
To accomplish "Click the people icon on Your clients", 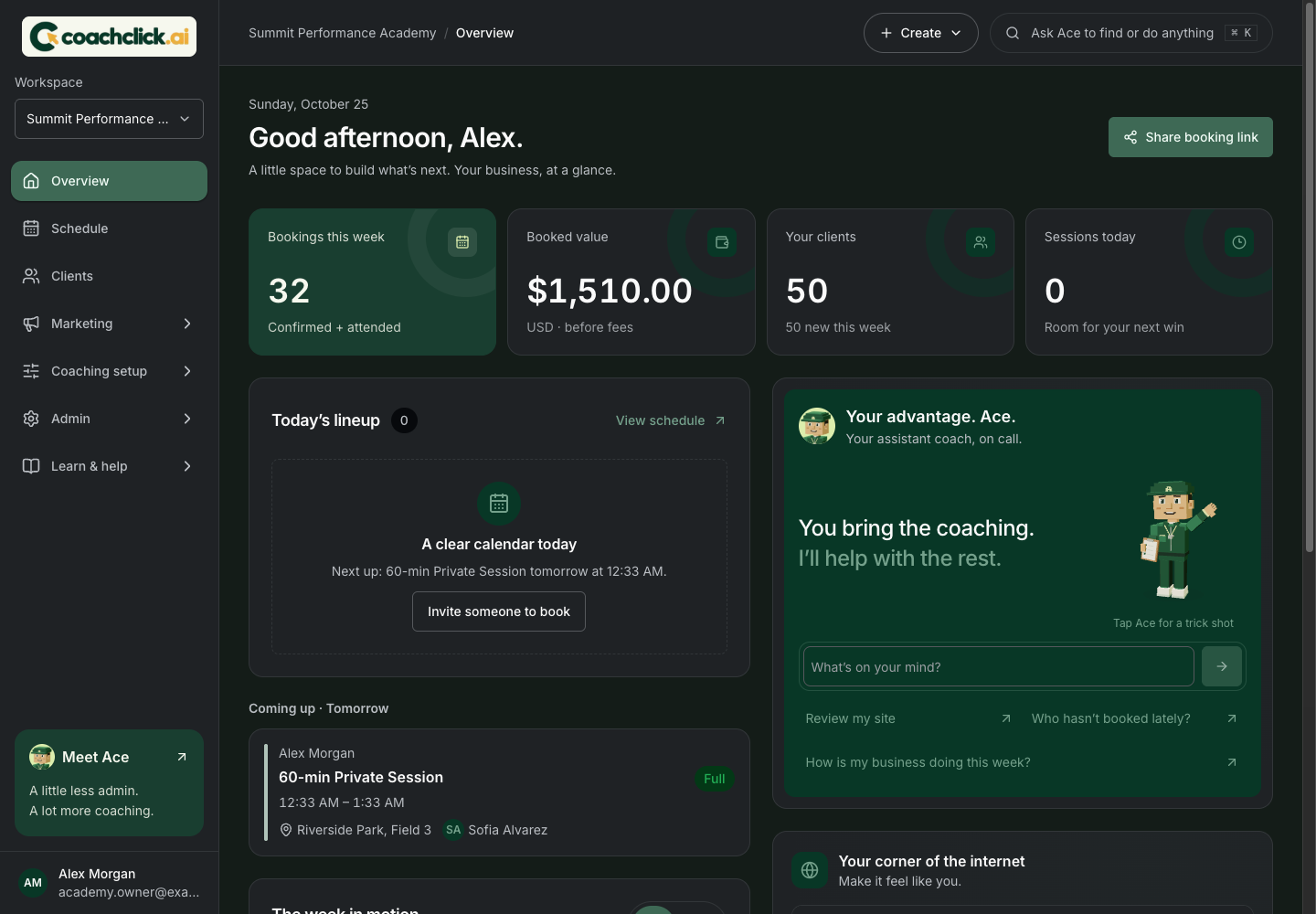I will tap(981, 242).
